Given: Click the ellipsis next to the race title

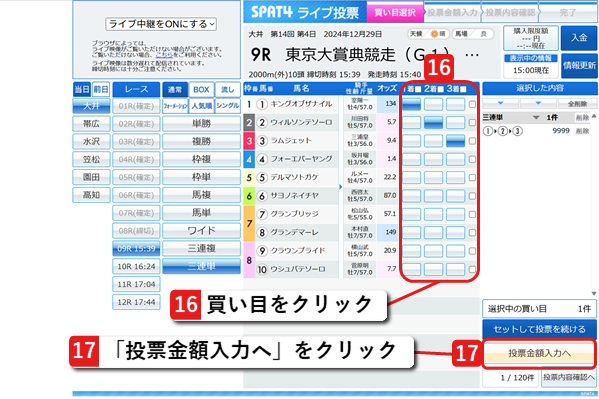Looking at the screenshot, I should click(472, 55).
